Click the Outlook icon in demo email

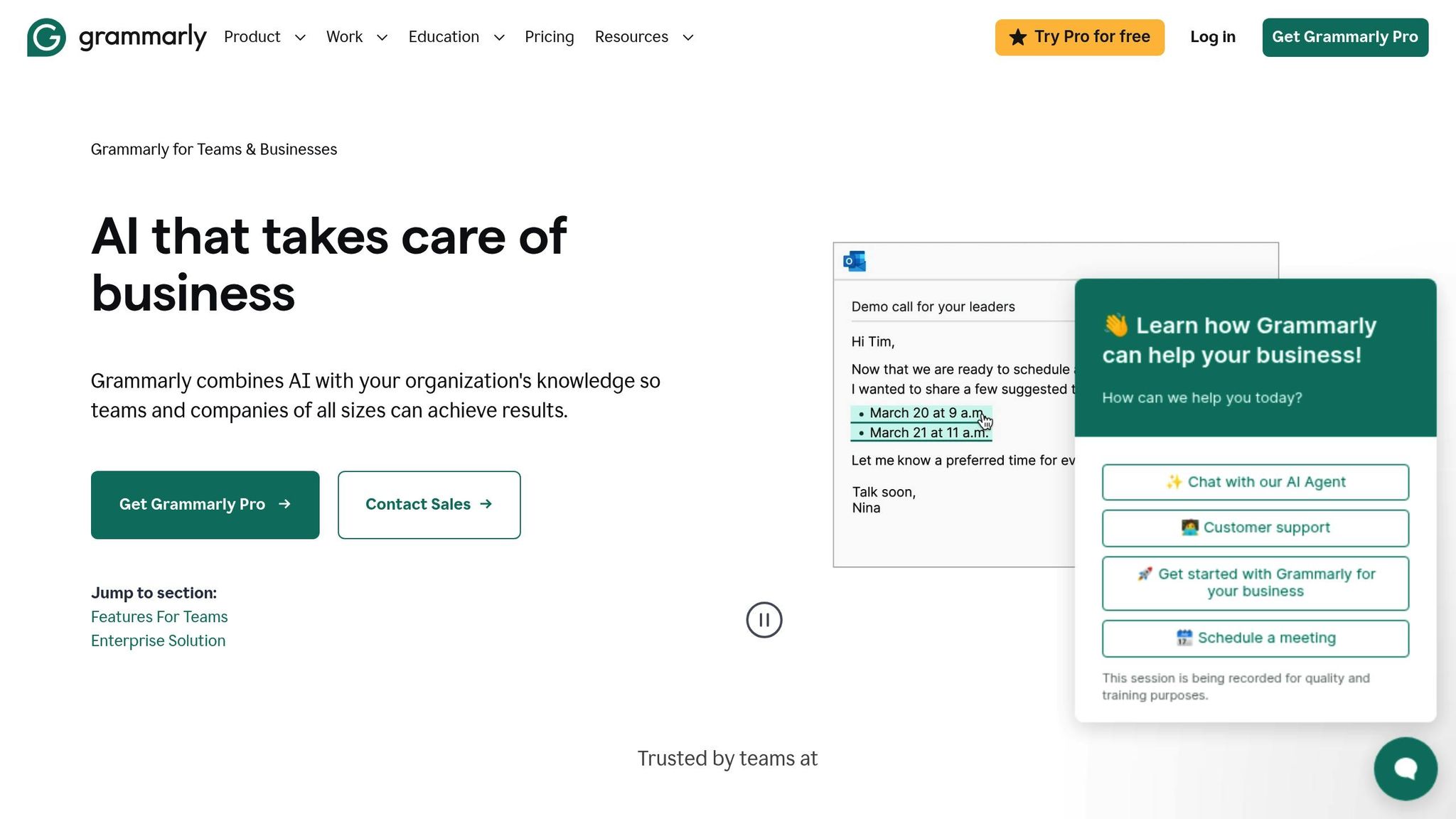tap(854, 261)
